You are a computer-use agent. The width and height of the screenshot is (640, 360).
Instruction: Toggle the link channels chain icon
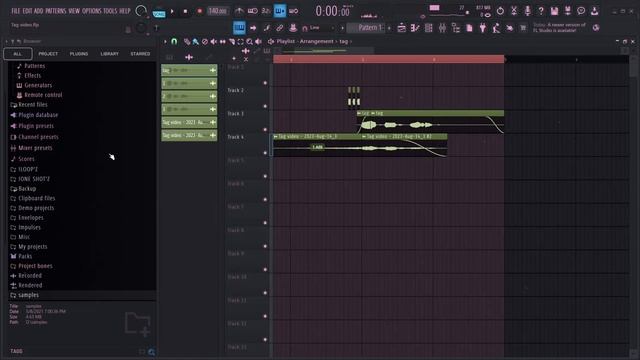tap(280, 28)
